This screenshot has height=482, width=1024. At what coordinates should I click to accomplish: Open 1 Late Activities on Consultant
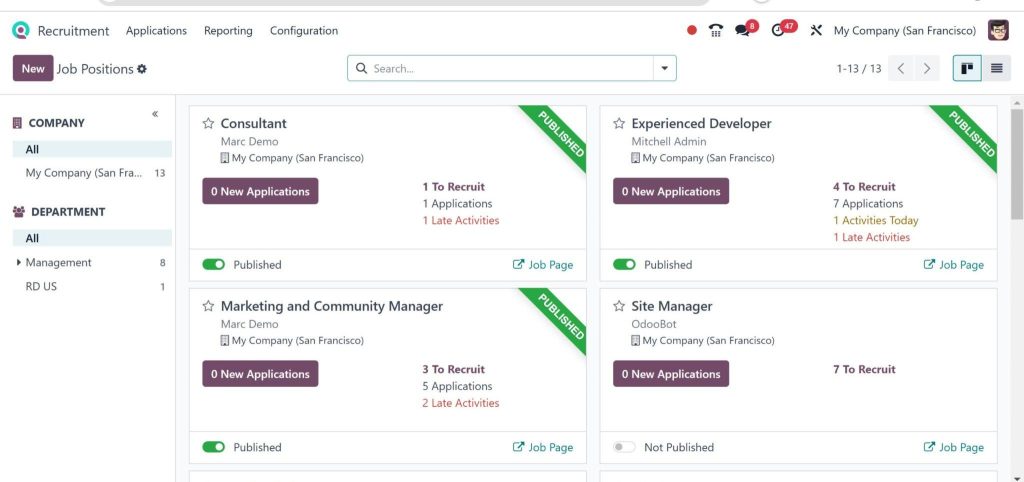click(460, 221)
